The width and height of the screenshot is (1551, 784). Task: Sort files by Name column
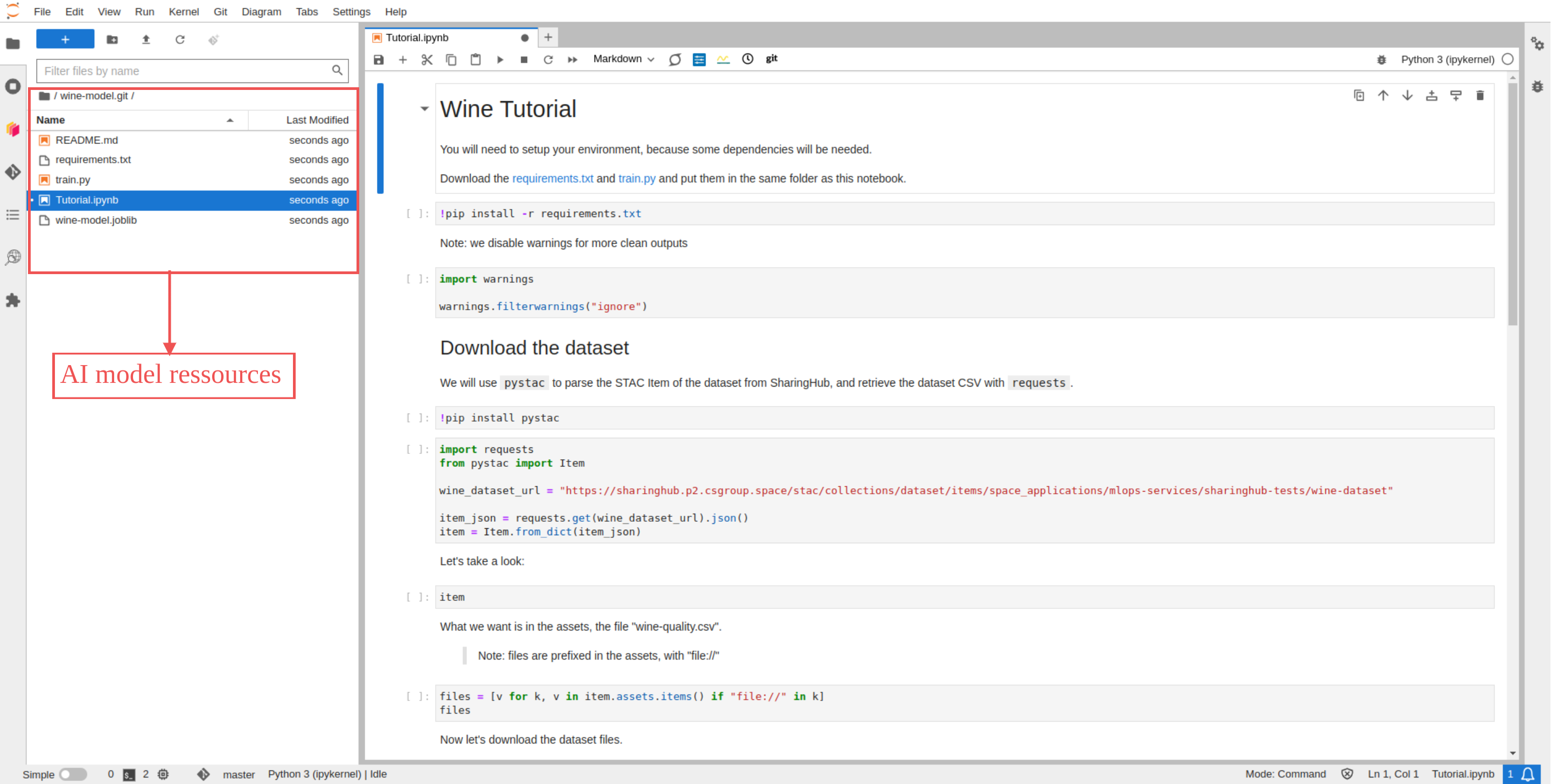tap(138, 120)
